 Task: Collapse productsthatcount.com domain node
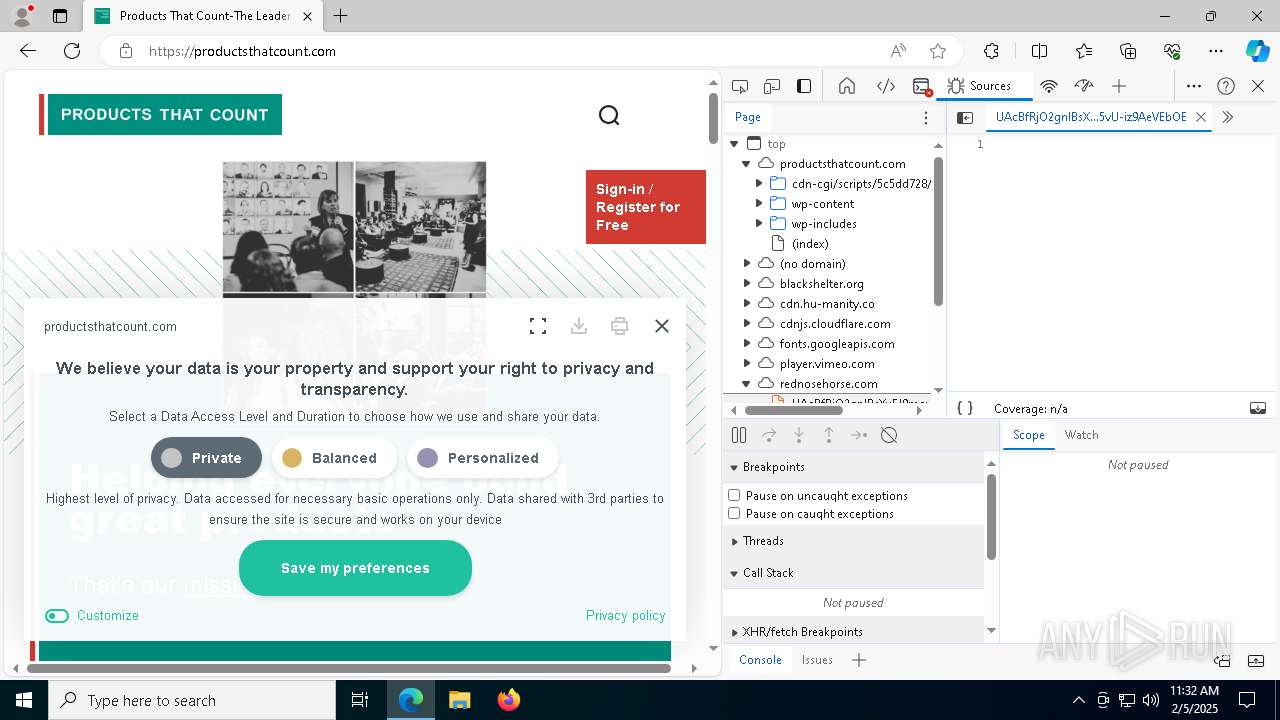coord(746,164)
